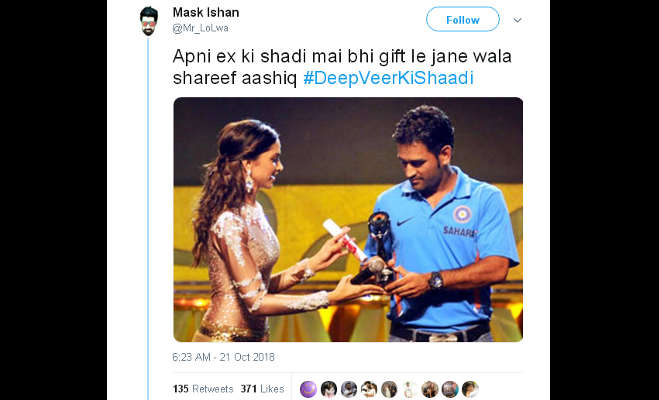Click the fourth liker avatar

click(x=369, y=389)
